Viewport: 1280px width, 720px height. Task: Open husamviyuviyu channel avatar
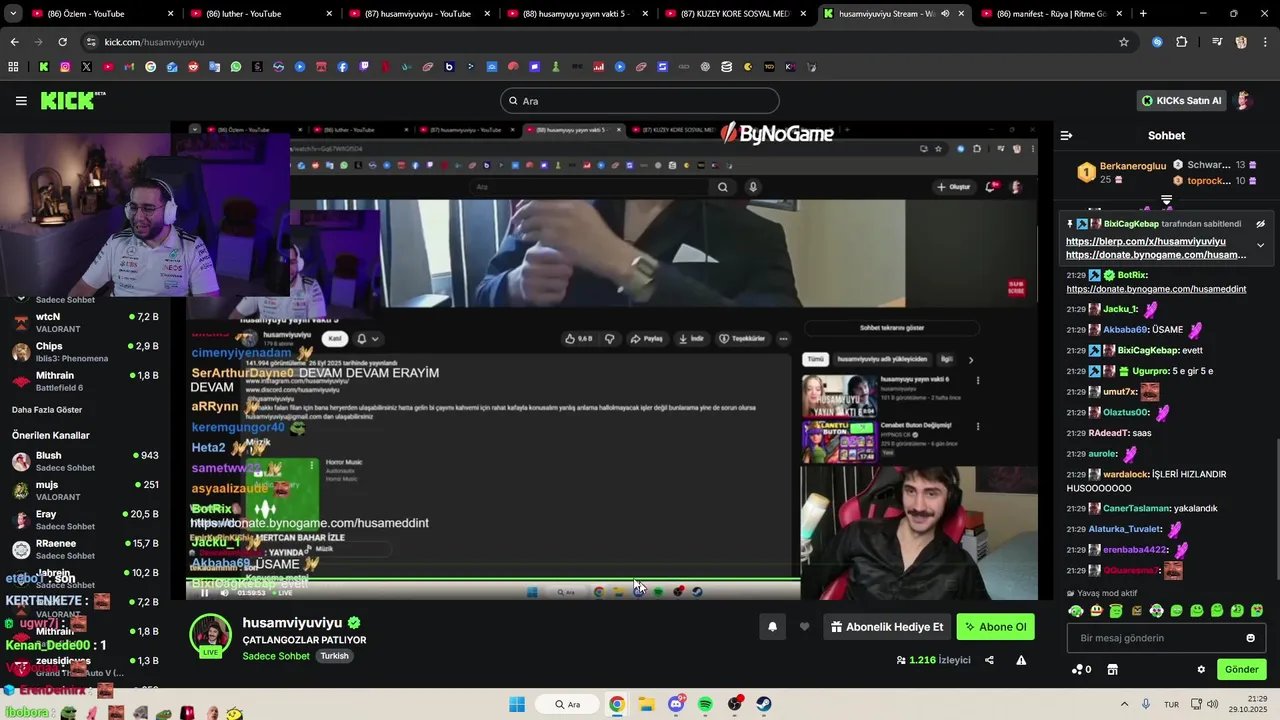click(x=211, y=636)
